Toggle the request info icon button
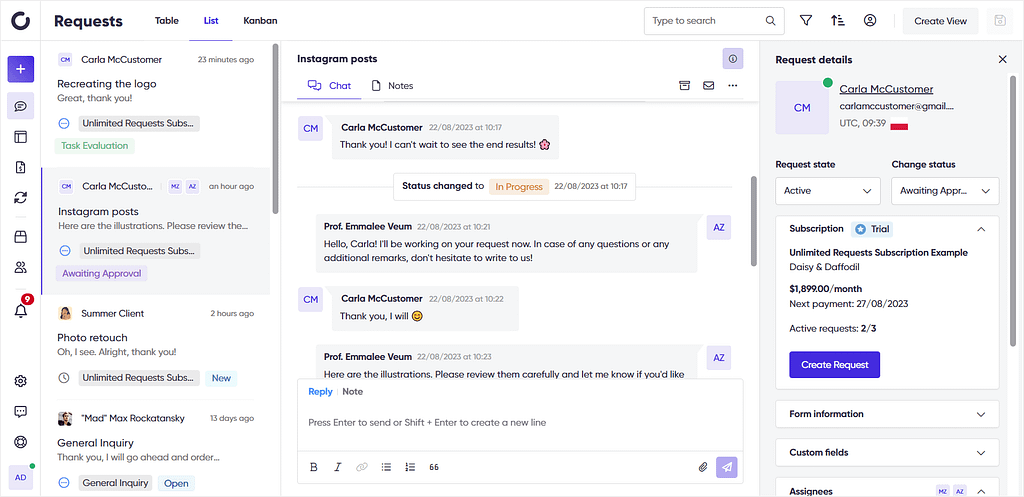The height and width of the screenshot is (497, 1024). click(733, 59)
